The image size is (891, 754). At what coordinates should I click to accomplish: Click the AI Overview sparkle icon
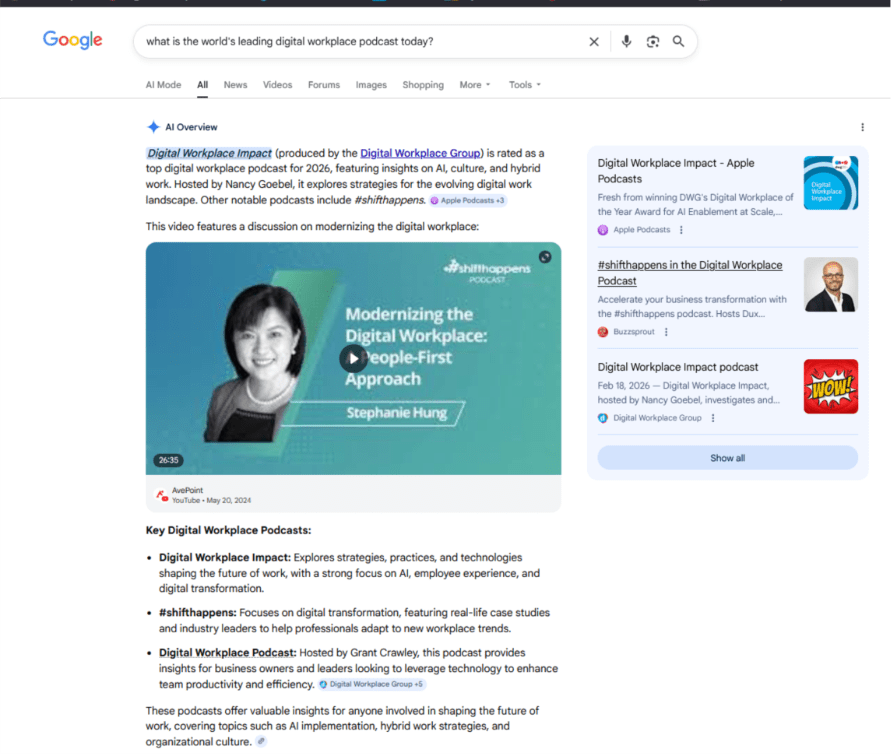[x=153, y=126]
